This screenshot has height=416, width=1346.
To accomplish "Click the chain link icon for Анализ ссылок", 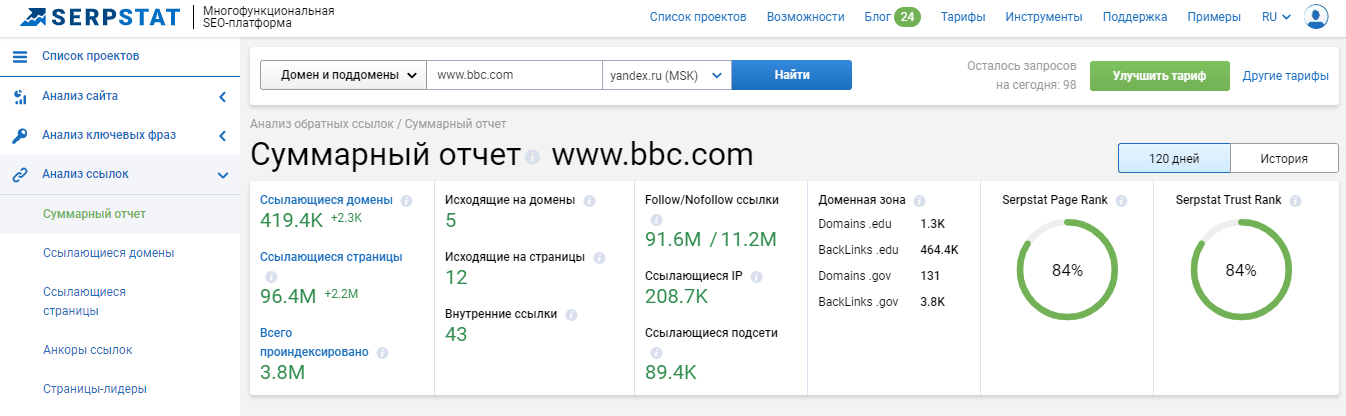I will (19, 175).
